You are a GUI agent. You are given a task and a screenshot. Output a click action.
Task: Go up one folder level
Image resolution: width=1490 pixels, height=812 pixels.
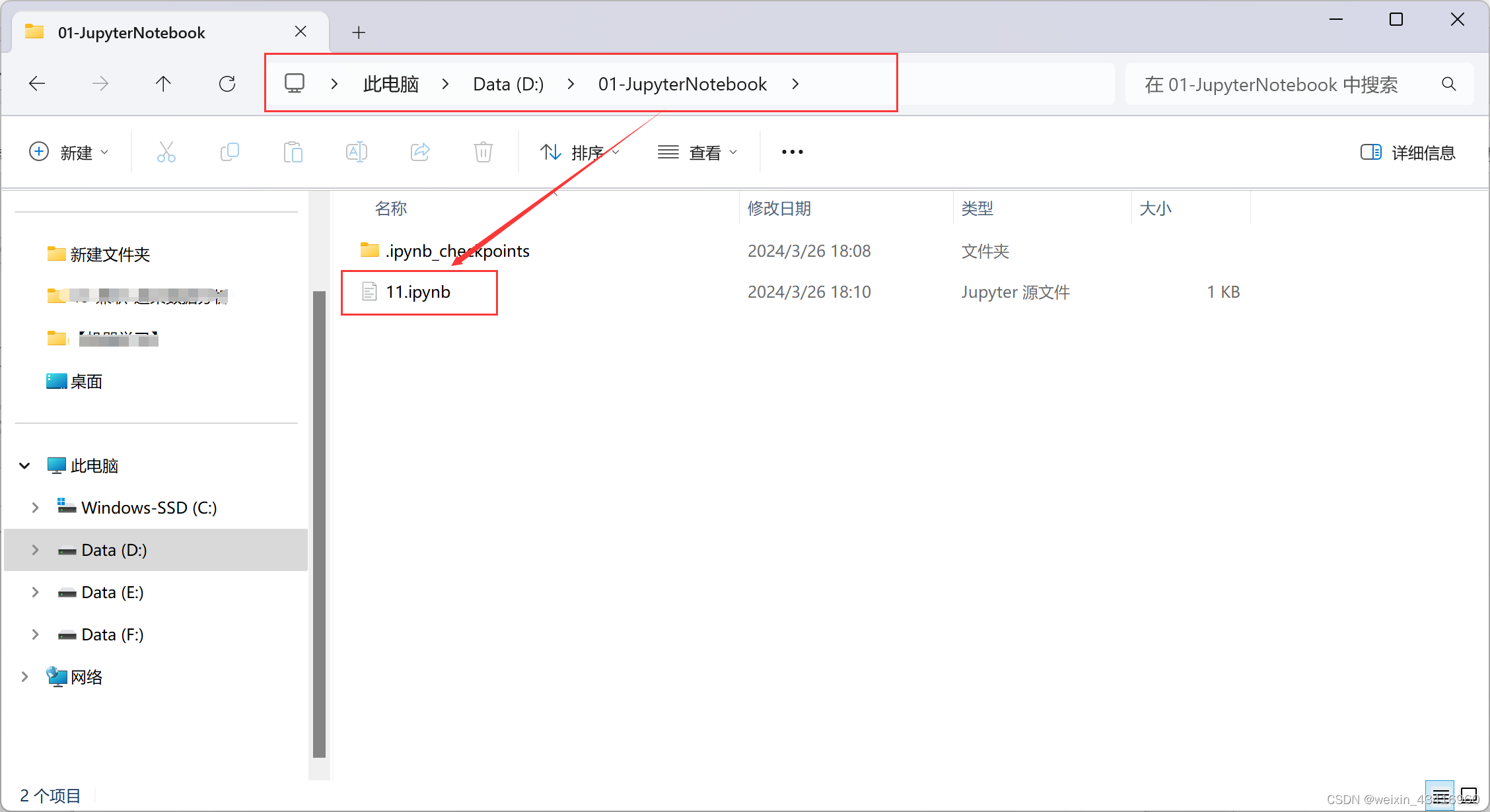coord(163,84)
